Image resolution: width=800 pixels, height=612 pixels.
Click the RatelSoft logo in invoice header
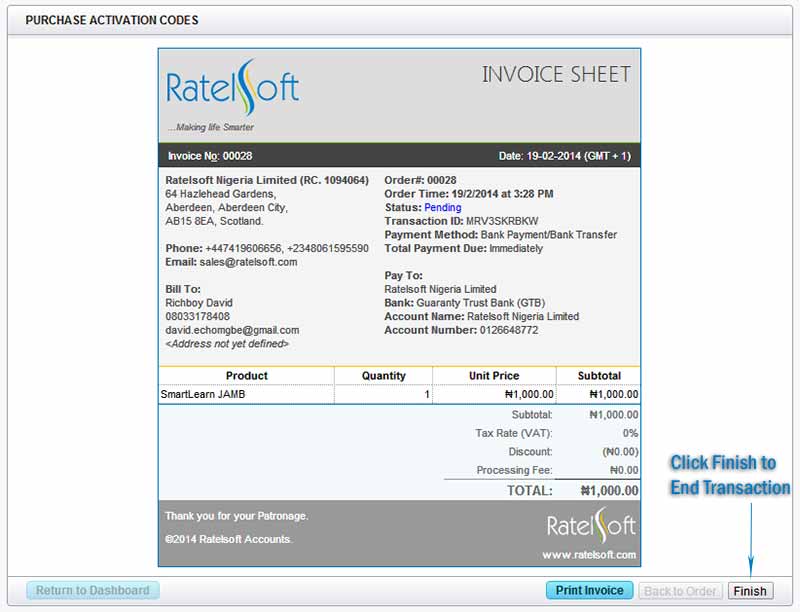(232, 90)
